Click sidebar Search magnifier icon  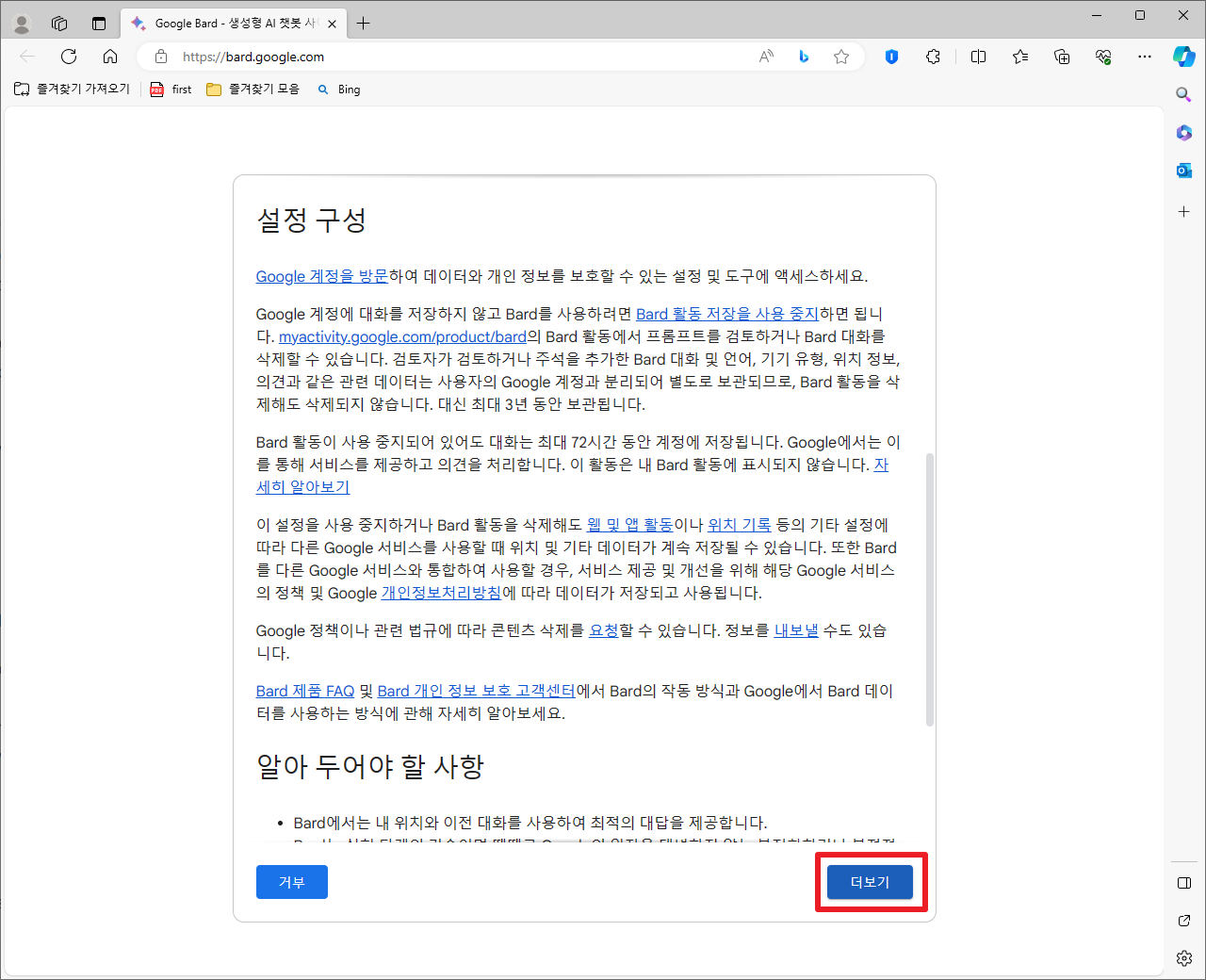tap(1184, 94)
